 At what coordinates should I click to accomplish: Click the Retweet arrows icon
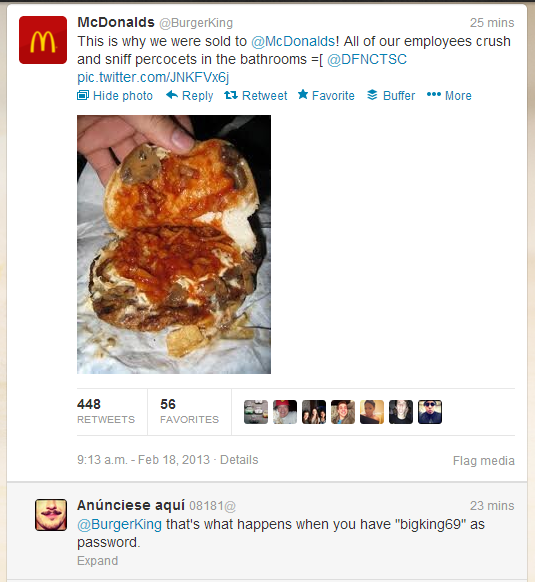pos(231,95)
